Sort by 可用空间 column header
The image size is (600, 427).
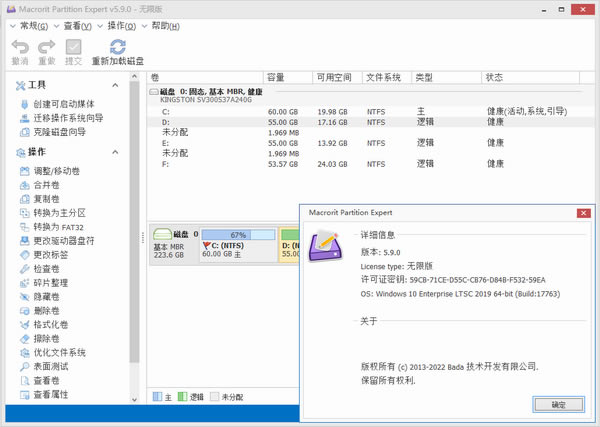pyautogui.click(x=337, y=78)
